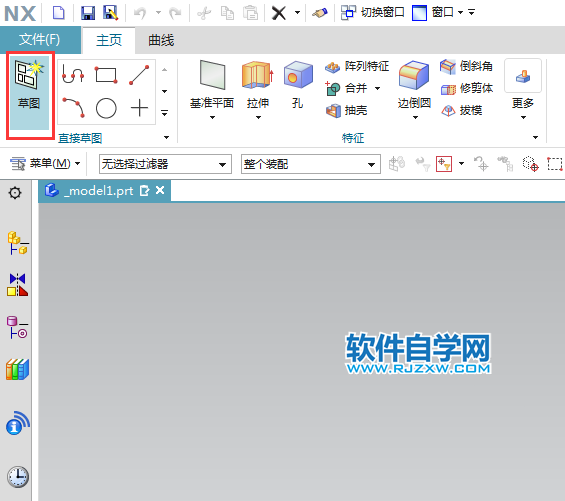Close the _model1.prt tab
This screenshot has height=501, width=565.
(x=160, y=190)
